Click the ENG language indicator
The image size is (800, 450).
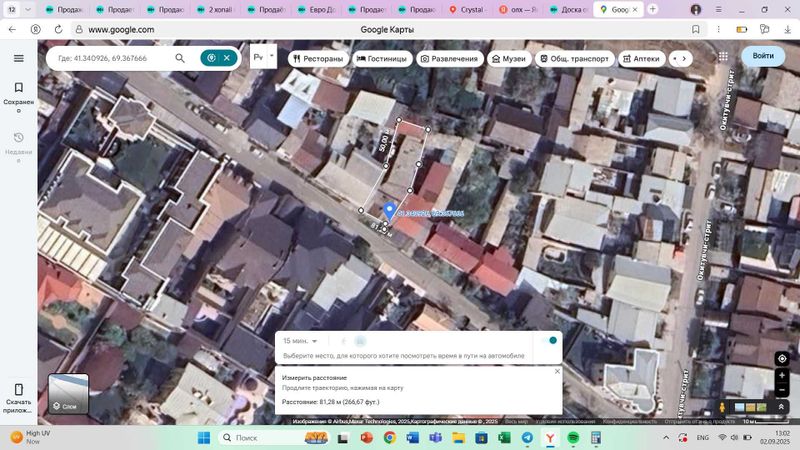point(703,438)
